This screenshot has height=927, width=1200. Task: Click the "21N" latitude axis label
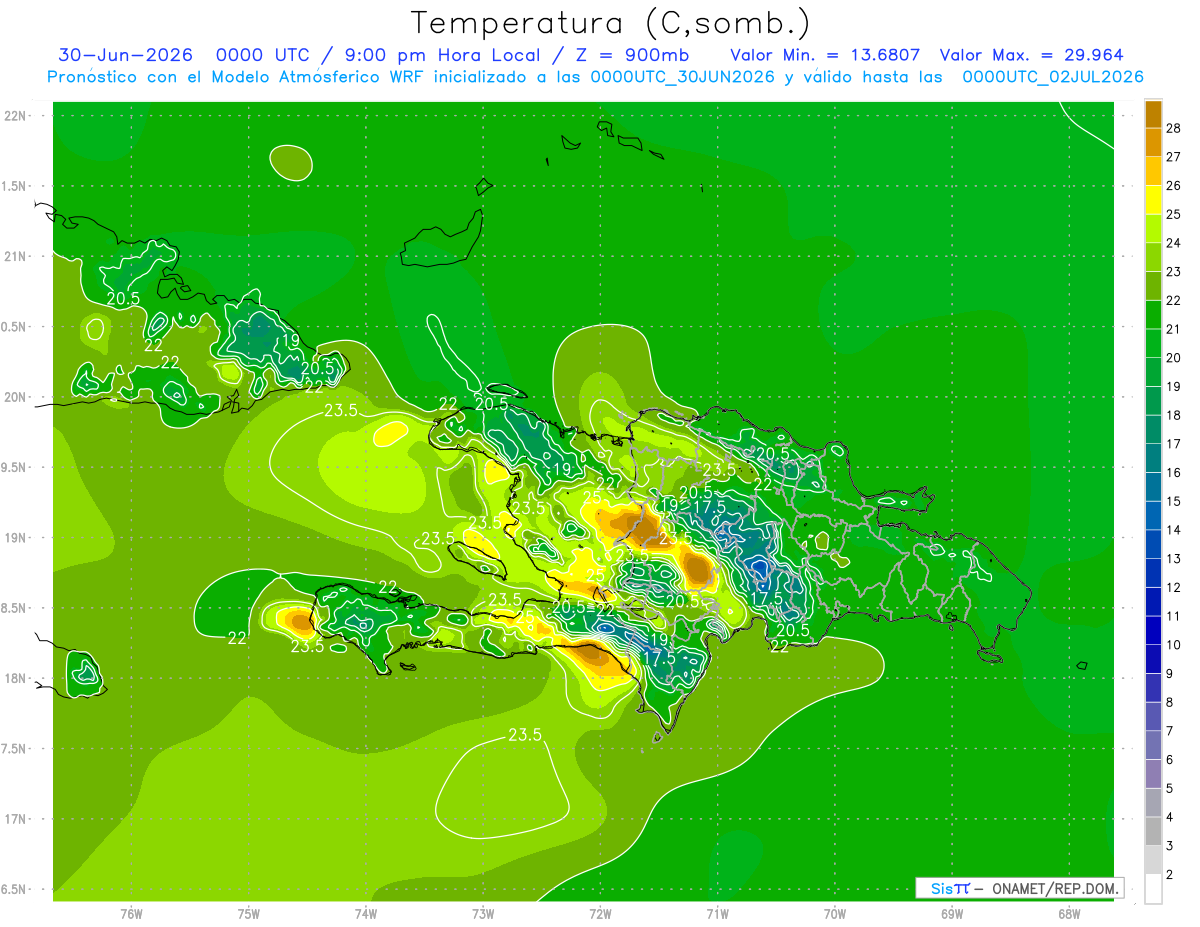(16, 256)
